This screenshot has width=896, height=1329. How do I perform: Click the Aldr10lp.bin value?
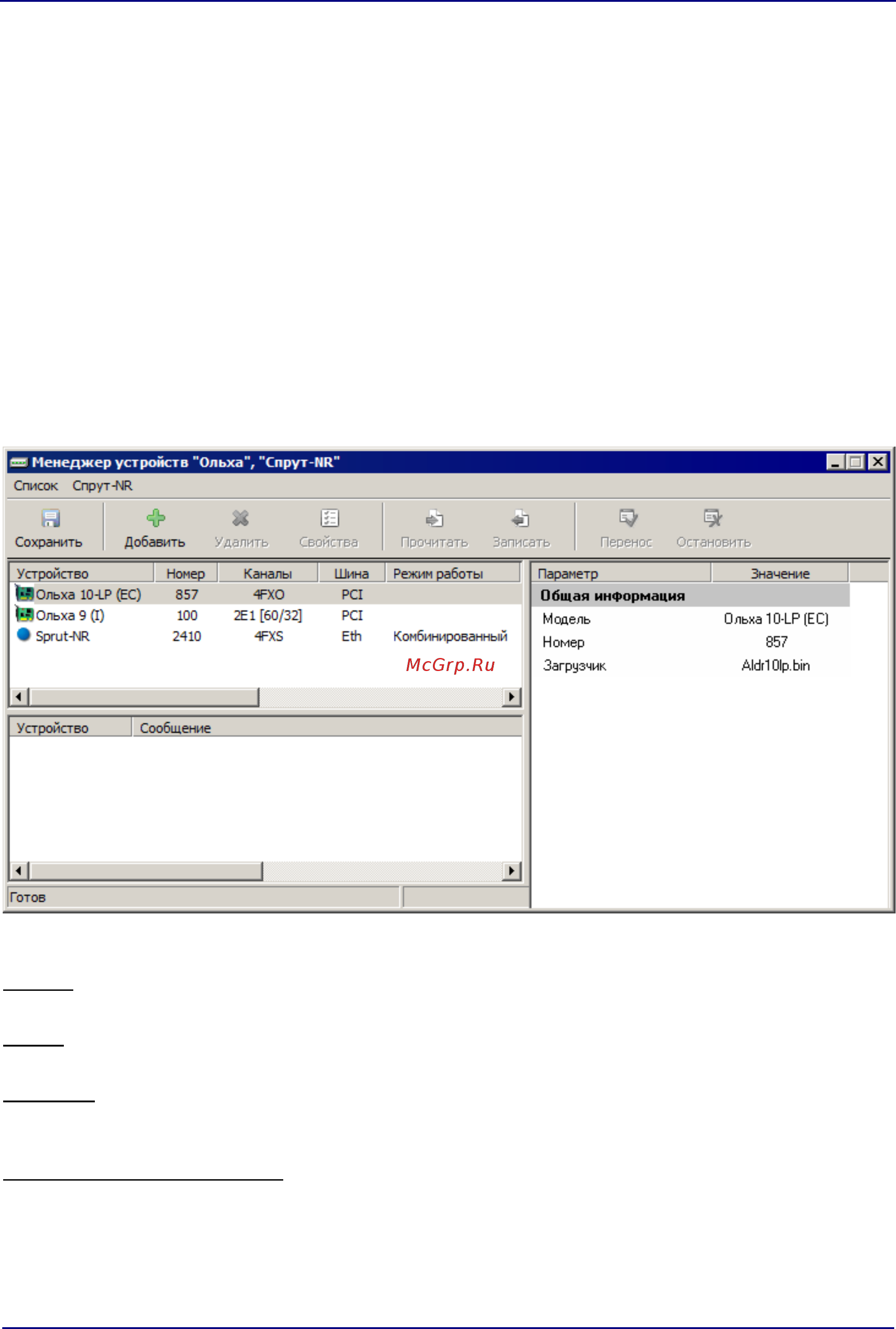tap(776, 666)
